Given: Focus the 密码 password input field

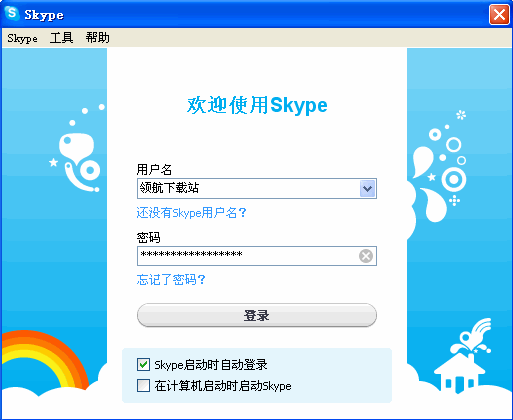Looking at the screenshot, I should pyautogui.click(x=257, y=256).
